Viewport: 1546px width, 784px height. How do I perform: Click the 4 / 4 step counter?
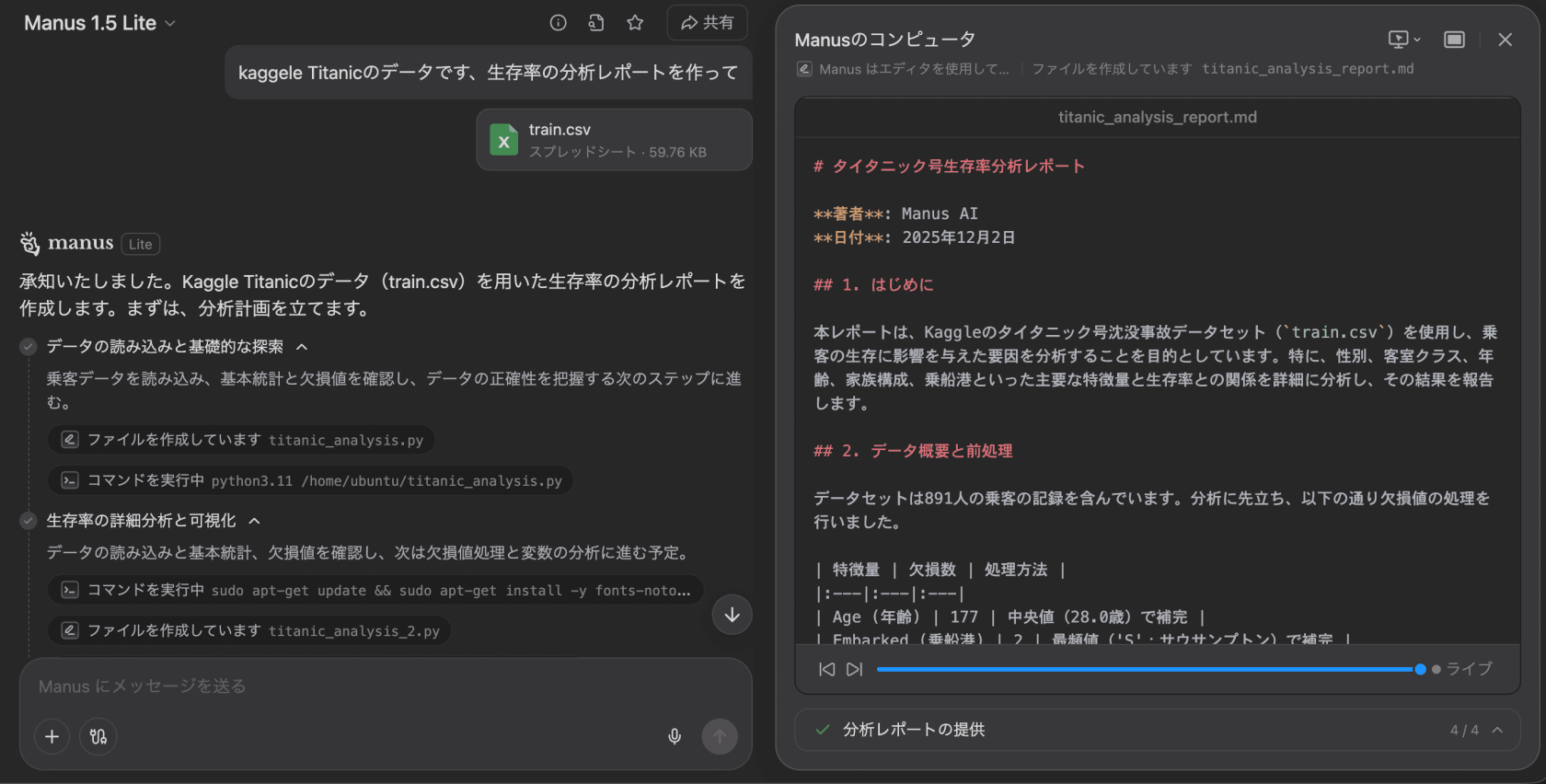1464,730
